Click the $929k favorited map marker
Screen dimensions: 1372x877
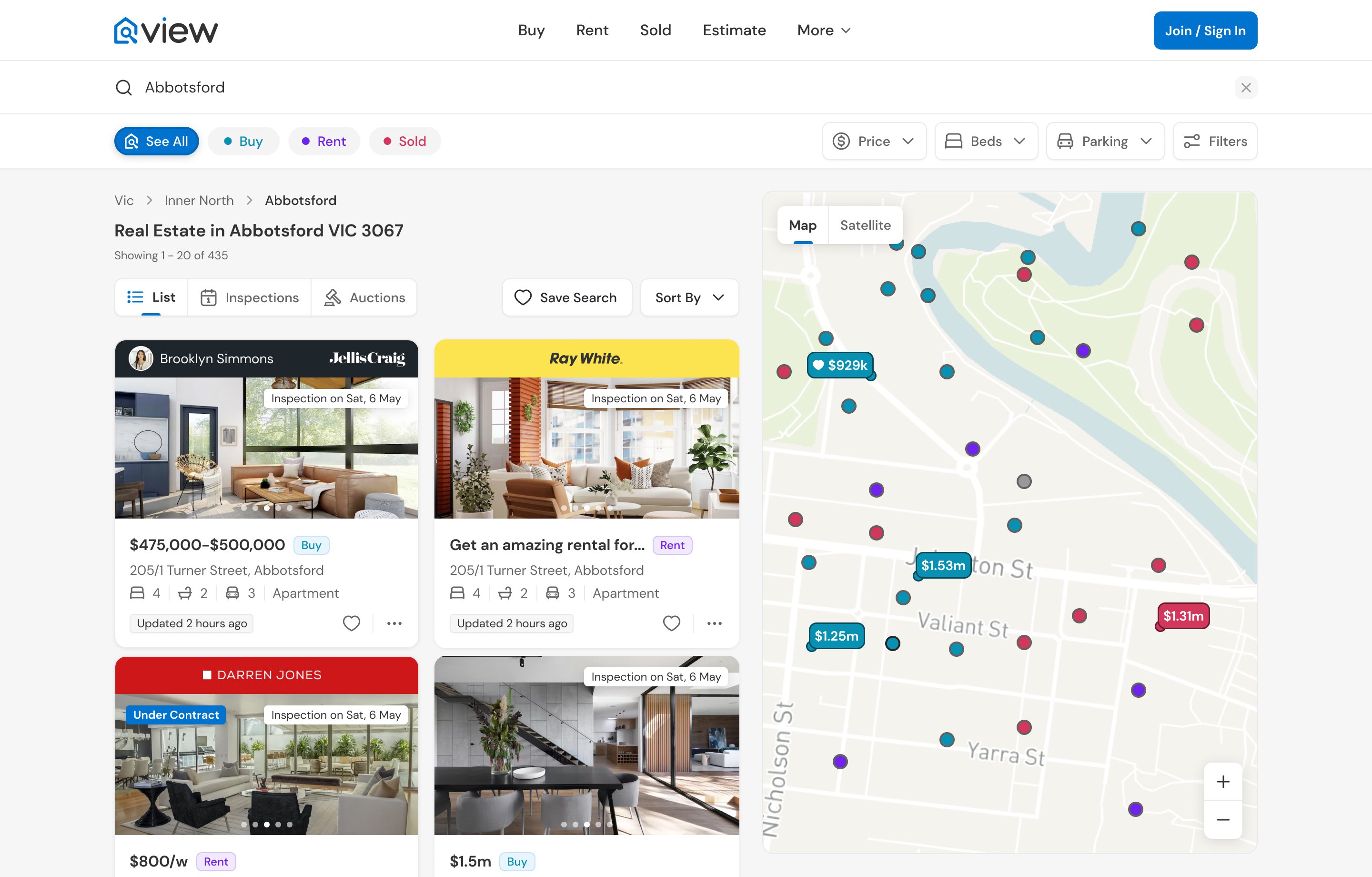tap(840, 365)
